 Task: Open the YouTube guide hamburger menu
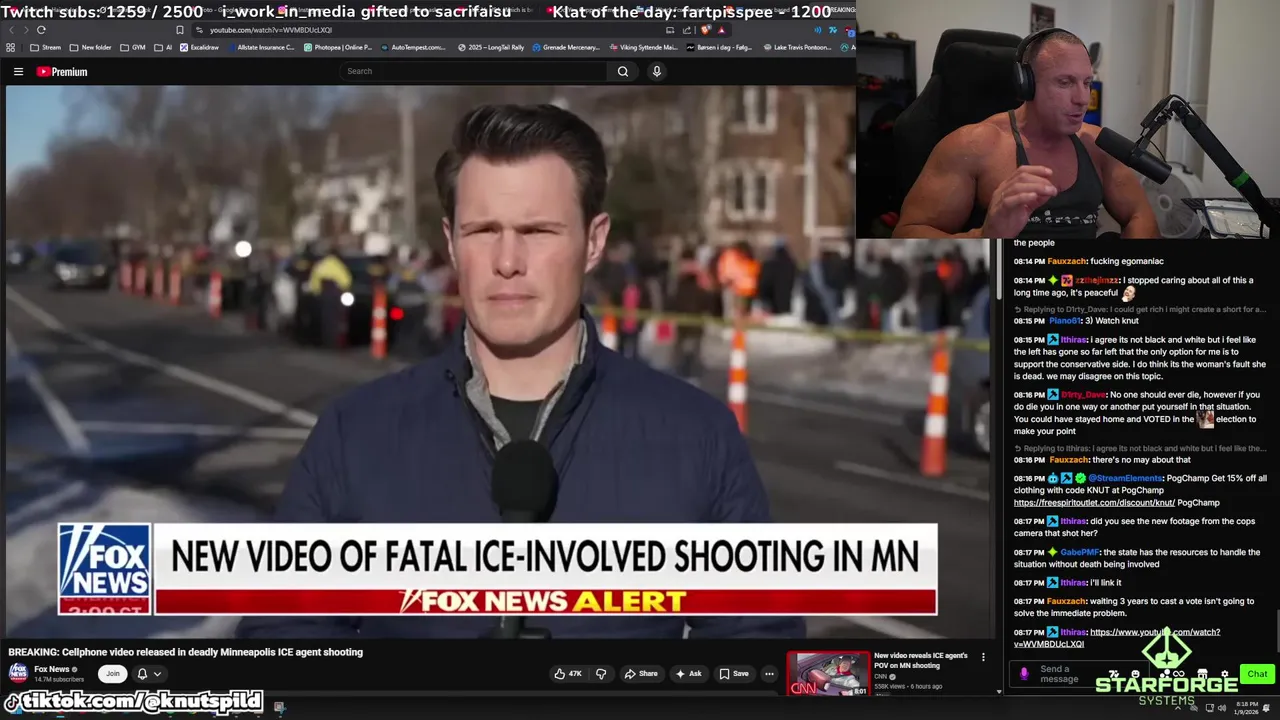[x=18, y=71]
